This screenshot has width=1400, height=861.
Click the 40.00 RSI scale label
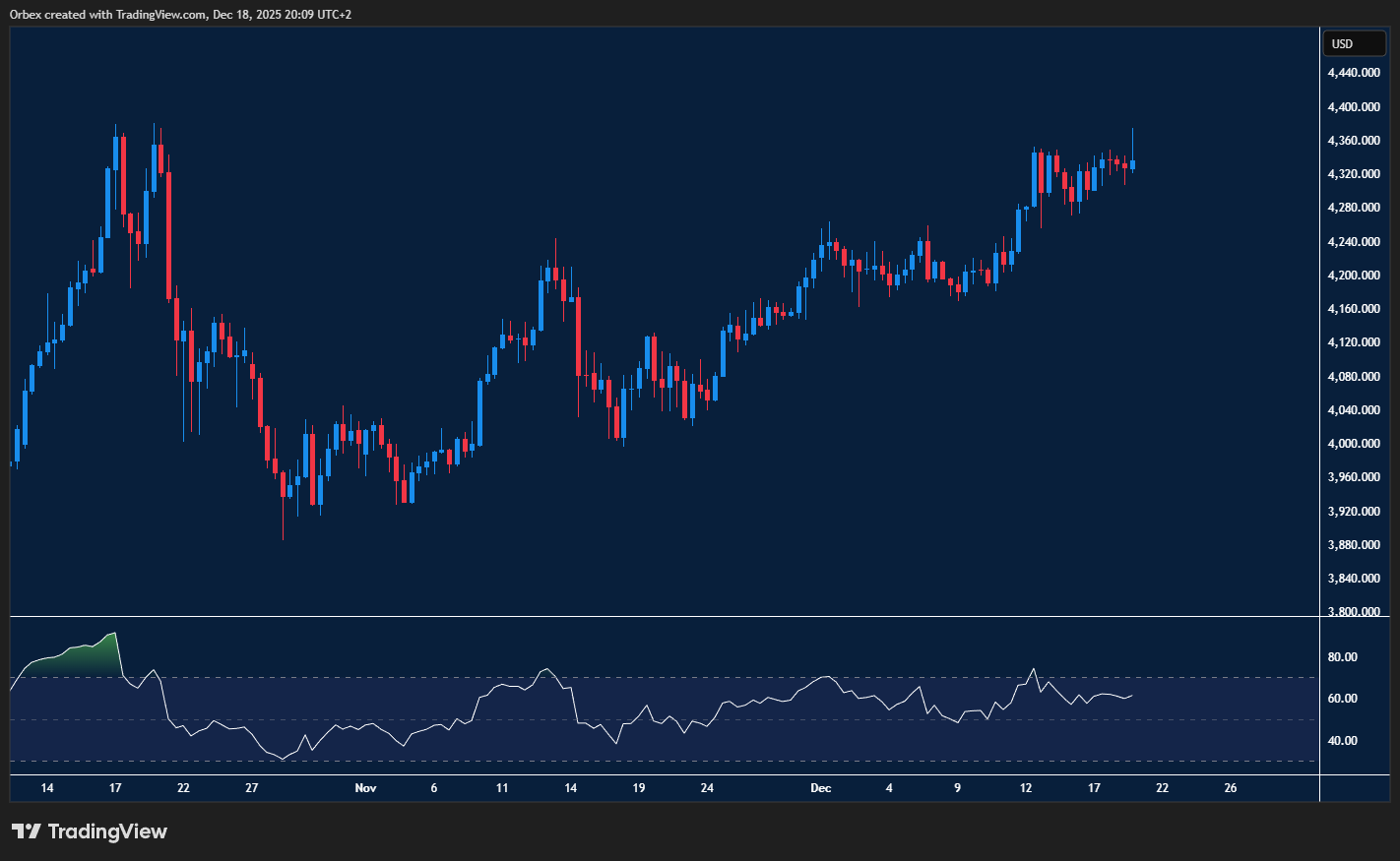(x=1342, y=741)
